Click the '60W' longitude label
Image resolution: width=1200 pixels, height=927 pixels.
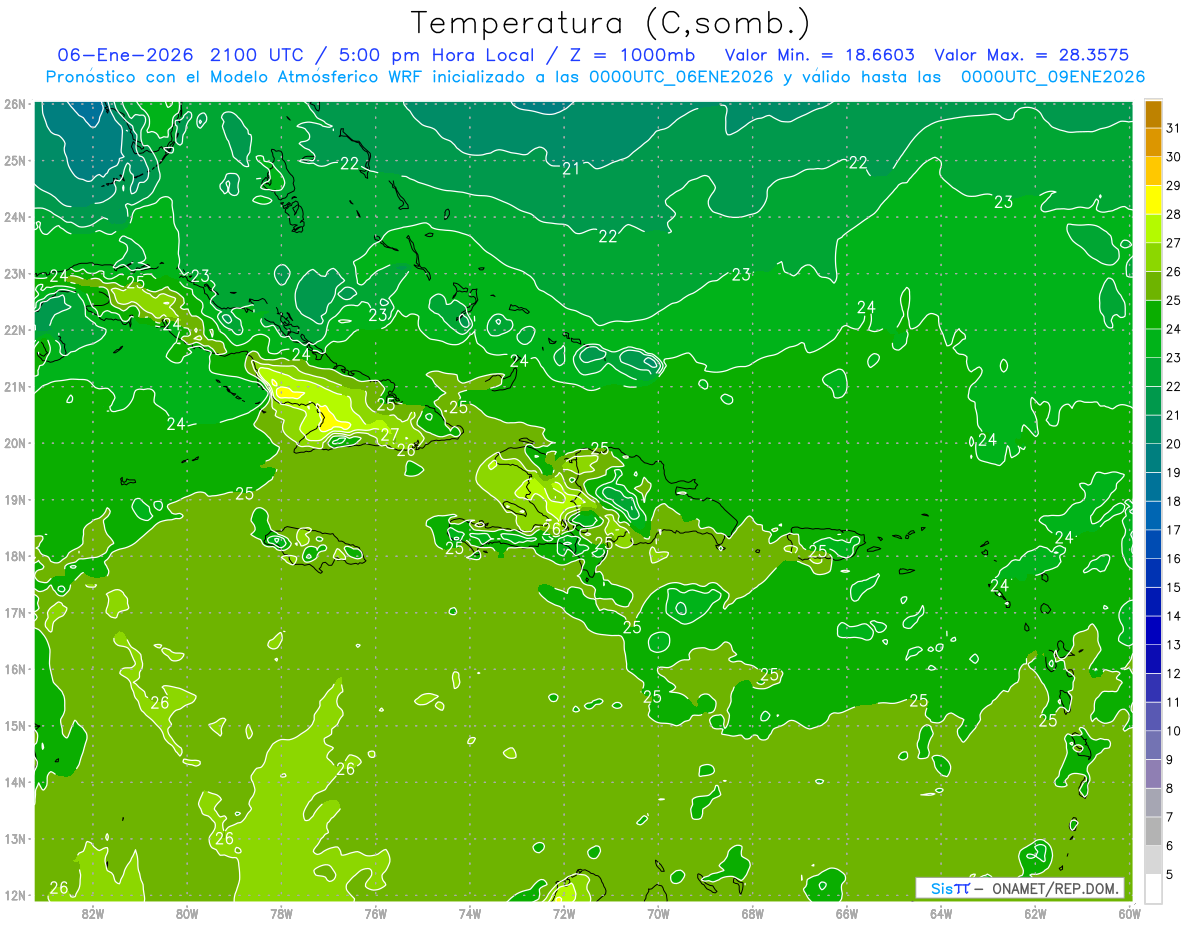1129,913
